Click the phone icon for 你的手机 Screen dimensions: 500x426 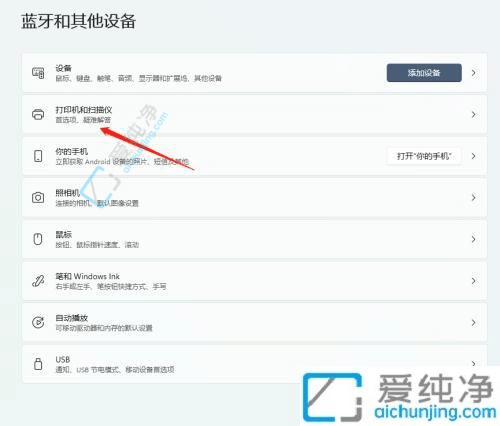point(38,156)
